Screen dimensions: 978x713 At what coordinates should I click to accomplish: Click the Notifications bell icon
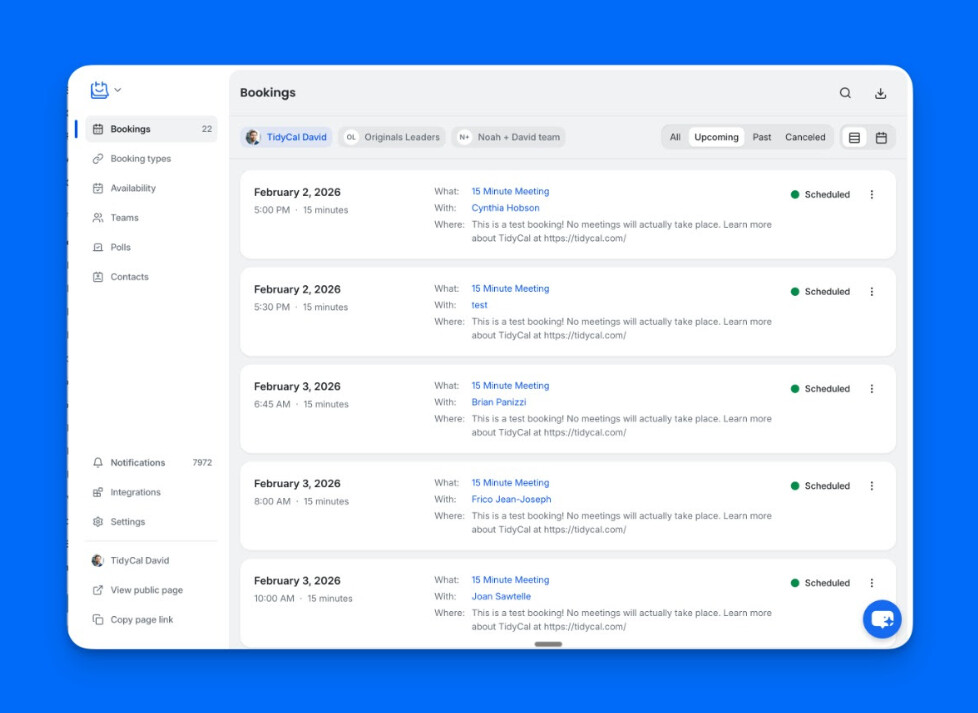click(98, 462)
